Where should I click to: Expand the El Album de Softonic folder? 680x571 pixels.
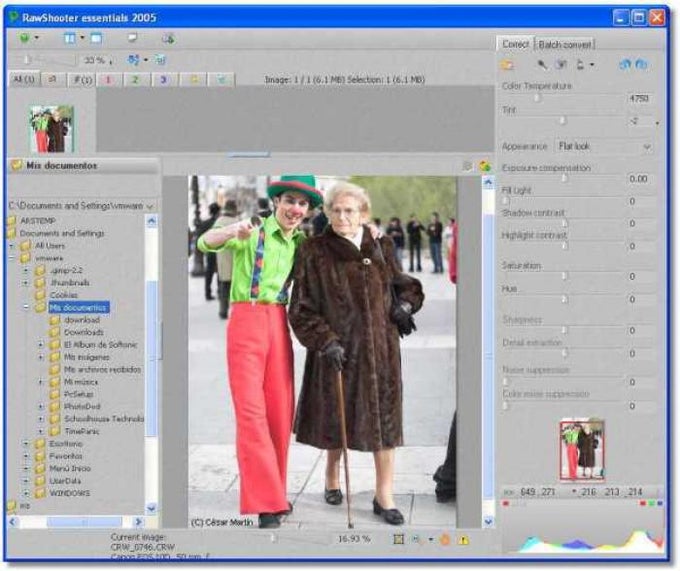(40, 345)
